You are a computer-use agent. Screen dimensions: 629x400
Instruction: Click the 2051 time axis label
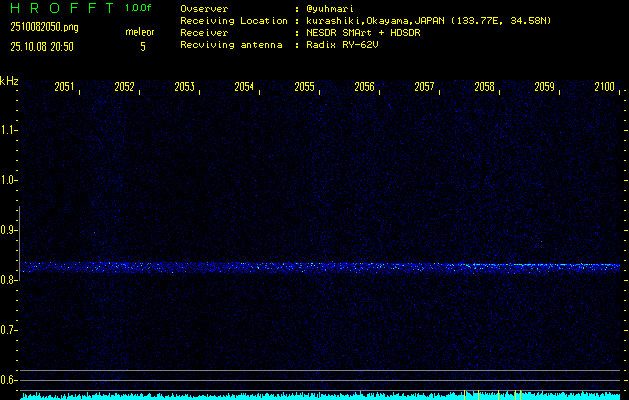click(64, 87)
